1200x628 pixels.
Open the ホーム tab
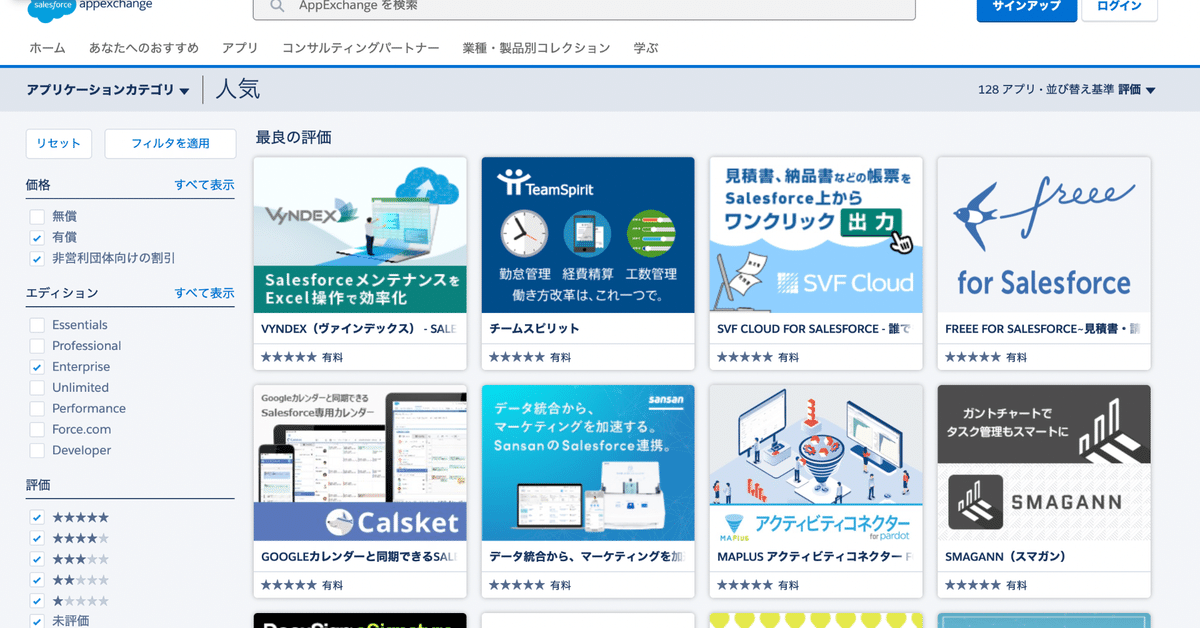47,48
